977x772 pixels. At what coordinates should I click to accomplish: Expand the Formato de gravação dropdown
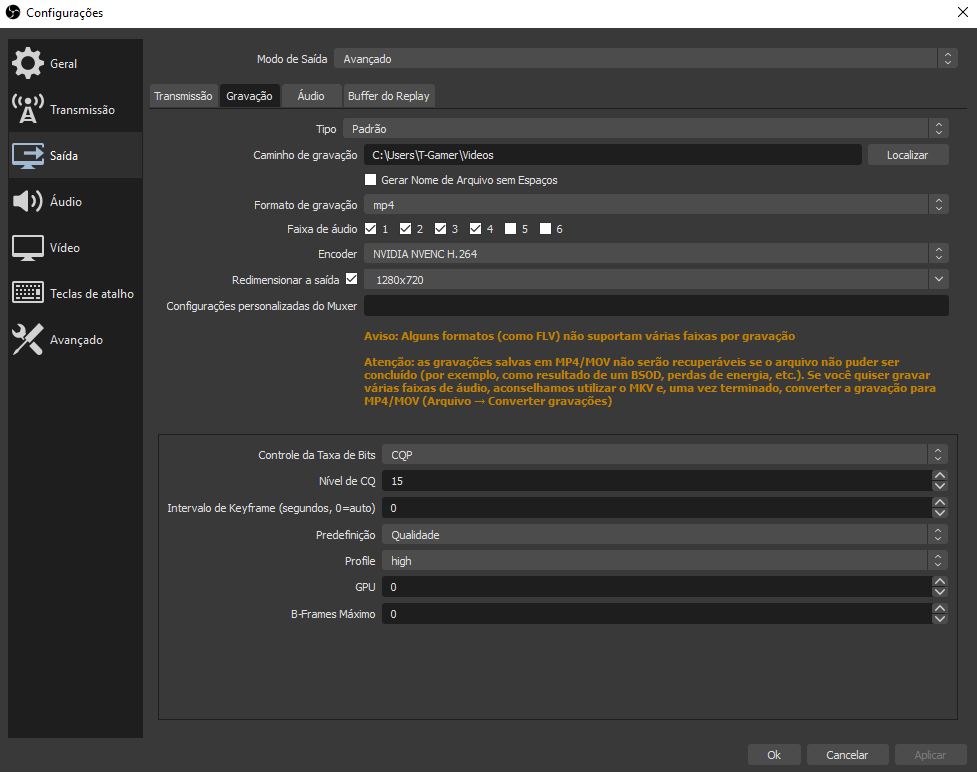pyautogui.click(x=655, y=205)
